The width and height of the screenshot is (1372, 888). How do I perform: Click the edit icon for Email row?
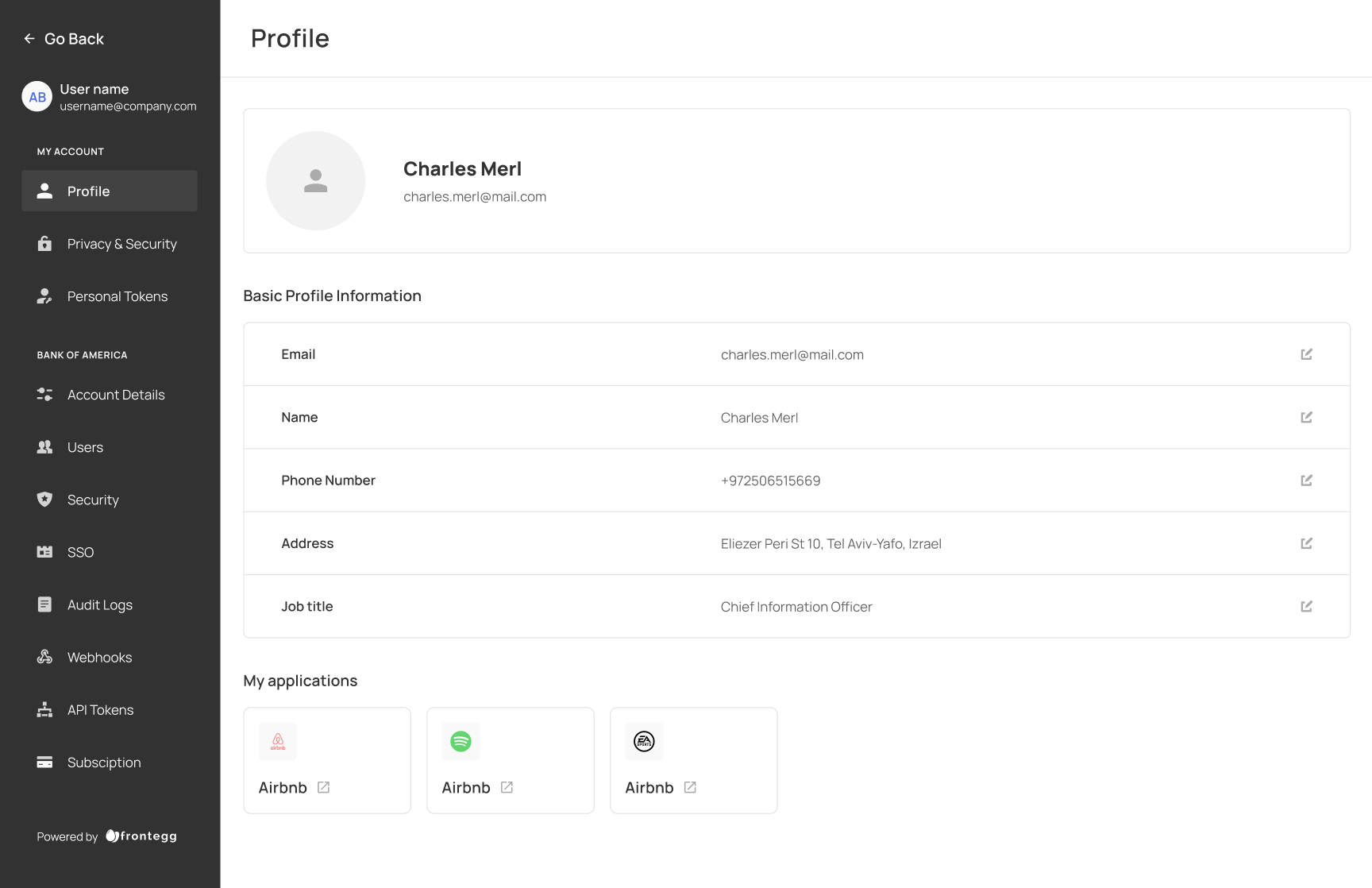pos(1306,354)
